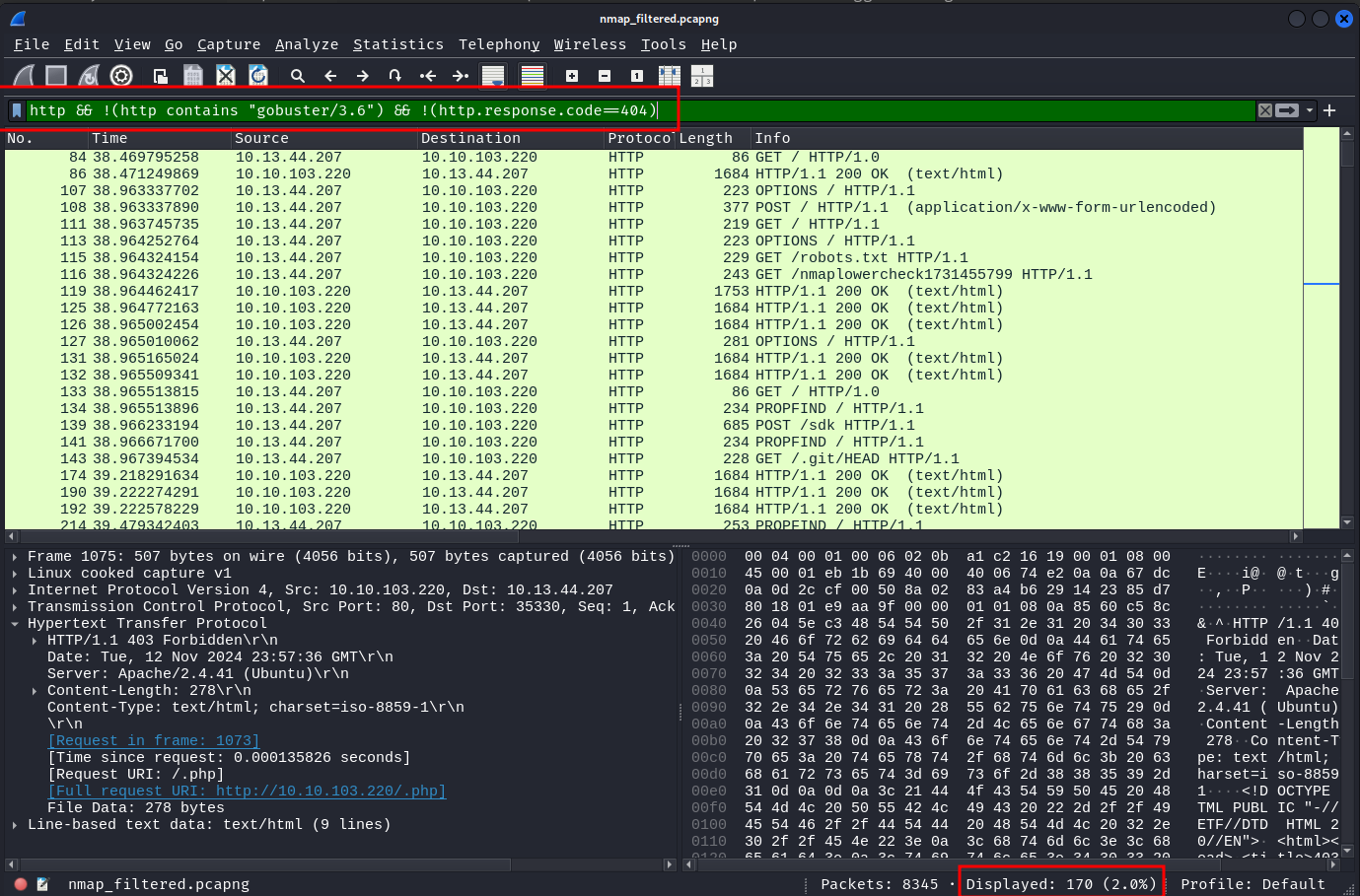The height and width of the screenshot is (896, 1360).
Task: Click the resize columns toolbar icon
Action: (x=670, y=76)
